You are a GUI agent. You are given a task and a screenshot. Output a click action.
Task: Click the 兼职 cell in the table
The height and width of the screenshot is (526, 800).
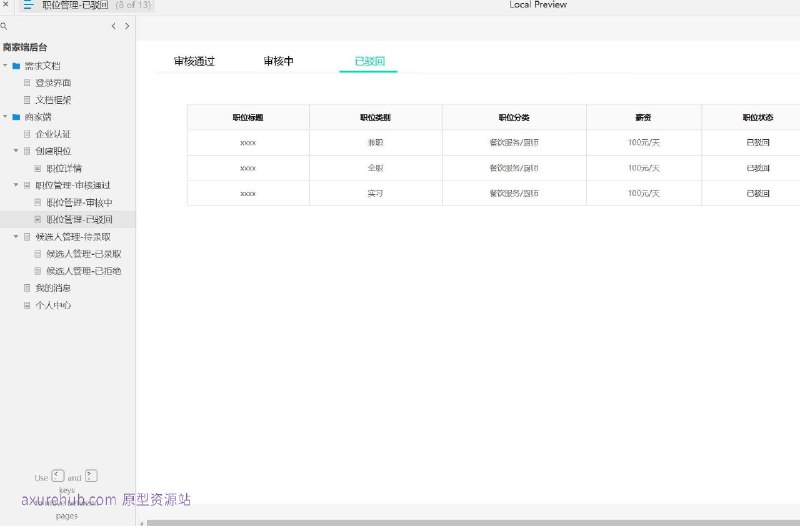(x=376, y=142)
